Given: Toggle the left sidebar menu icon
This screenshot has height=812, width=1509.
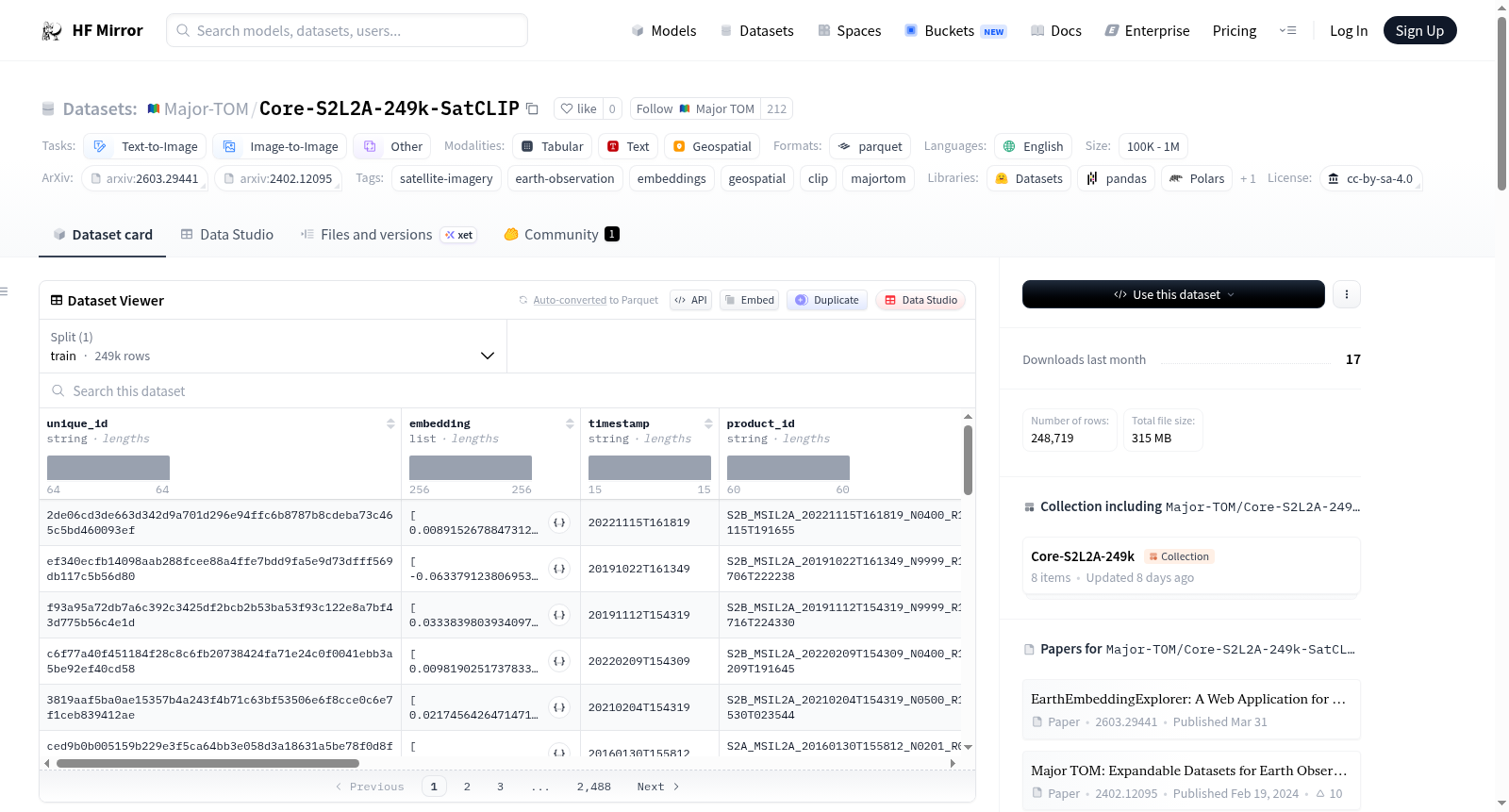Looking at the screenshot, I should [x=4, y=291].
